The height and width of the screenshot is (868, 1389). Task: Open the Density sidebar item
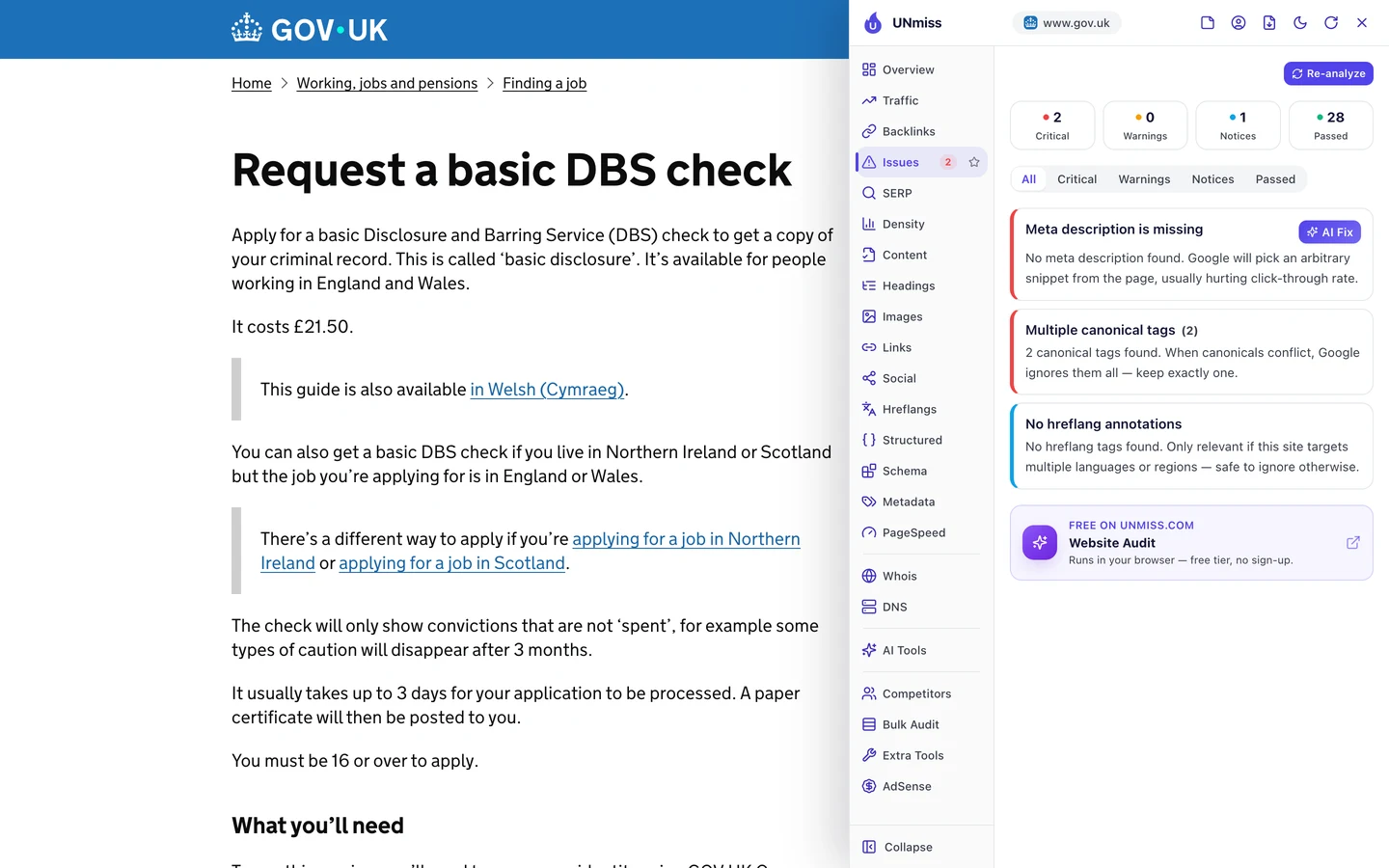pyautogui.click(x=921, y=224)
